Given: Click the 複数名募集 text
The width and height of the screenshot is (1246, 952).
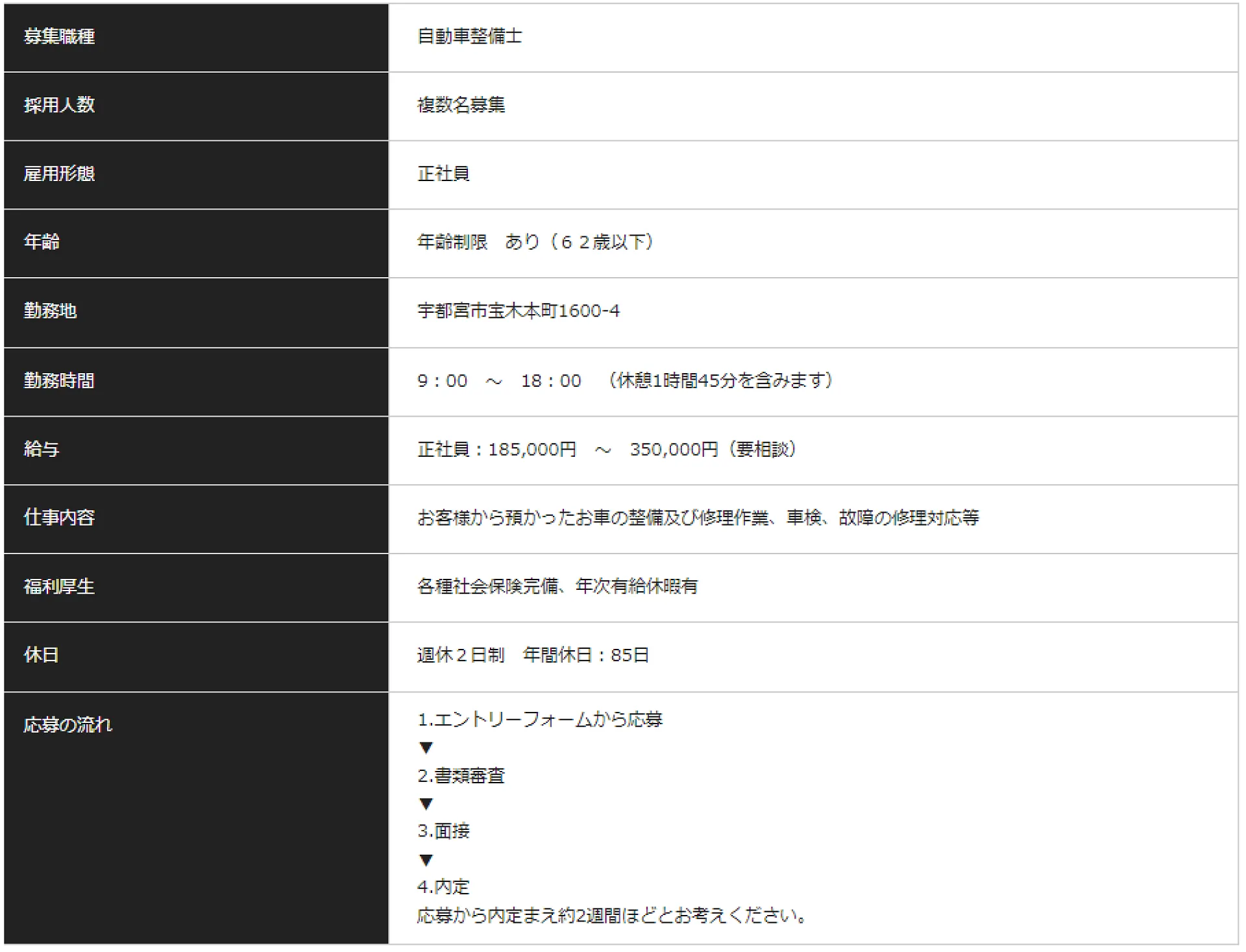Looking at the screenshot, I should pyautogui.click(x=461, y=105).
